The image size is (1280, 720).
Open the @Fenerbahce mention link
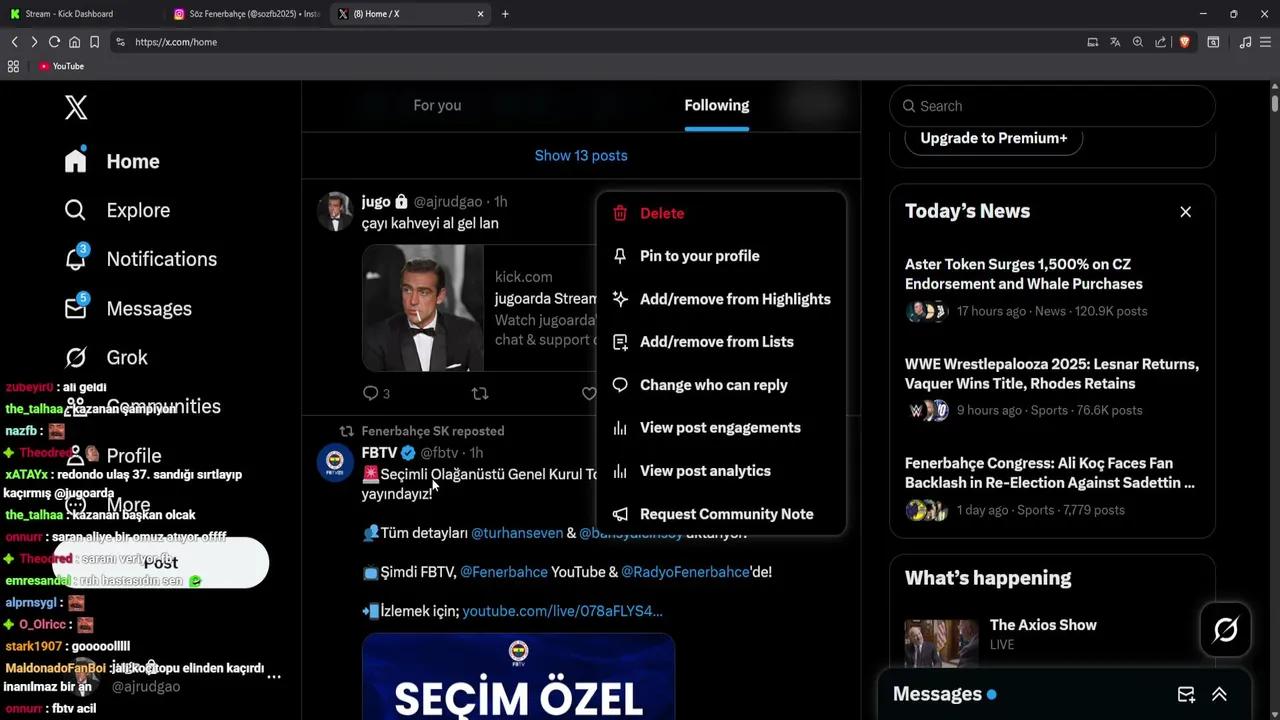(x=504, y=572)
